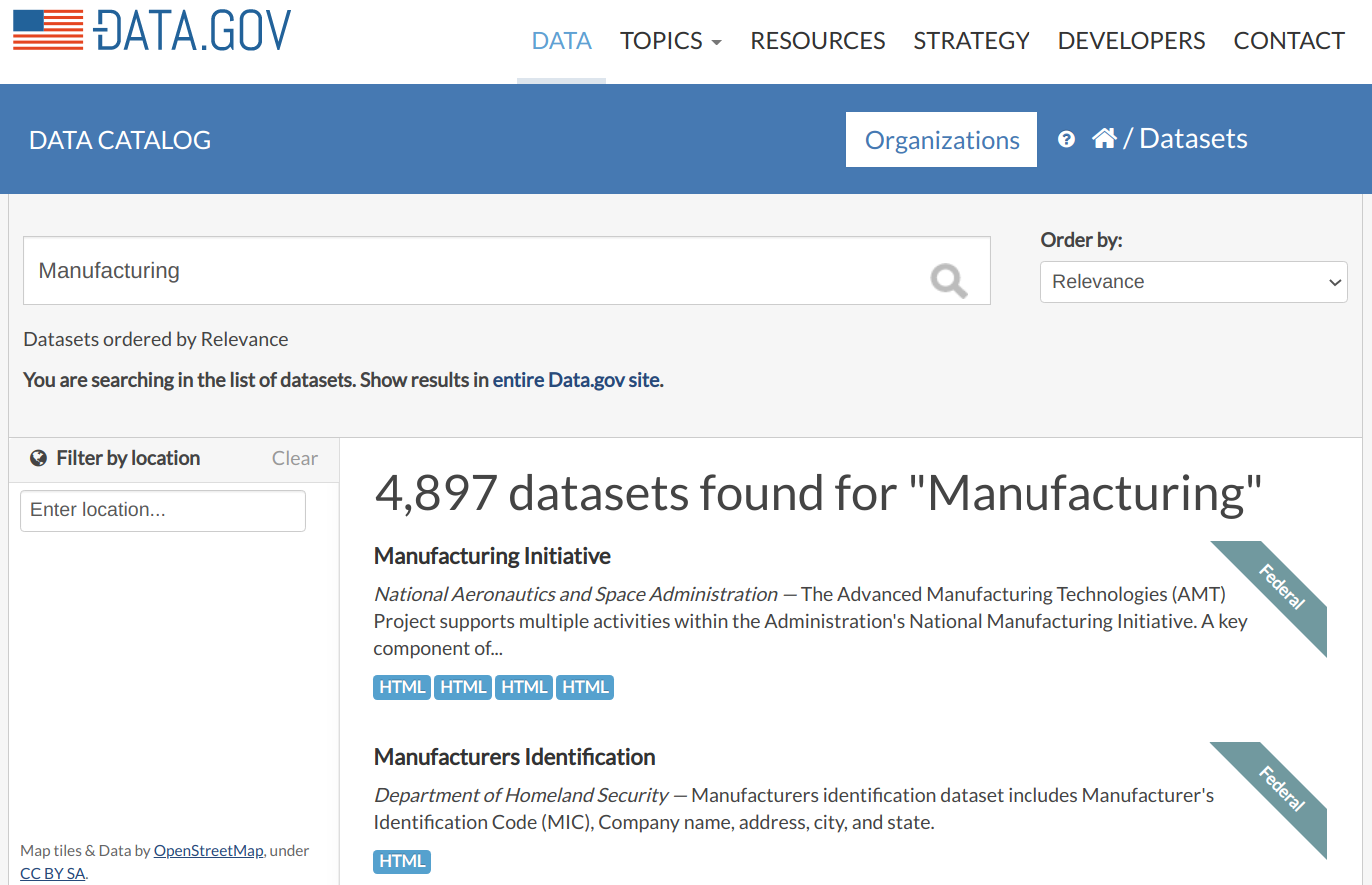
Task: Click the Organizations button
Action: click(941, 140)
